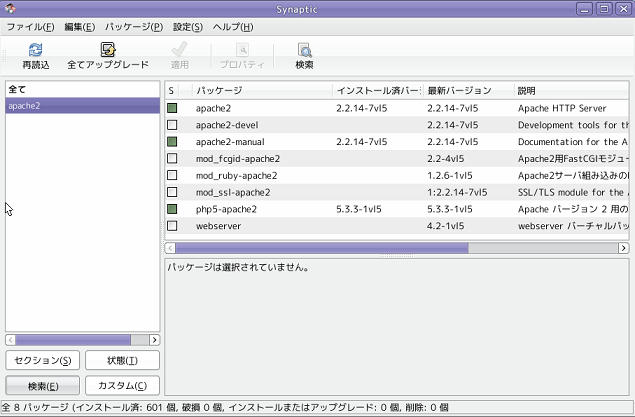Viewport: 635px width, 417px height.
Task: Toggle status box of apache2-manual
Action: click(x=172, y=142)
